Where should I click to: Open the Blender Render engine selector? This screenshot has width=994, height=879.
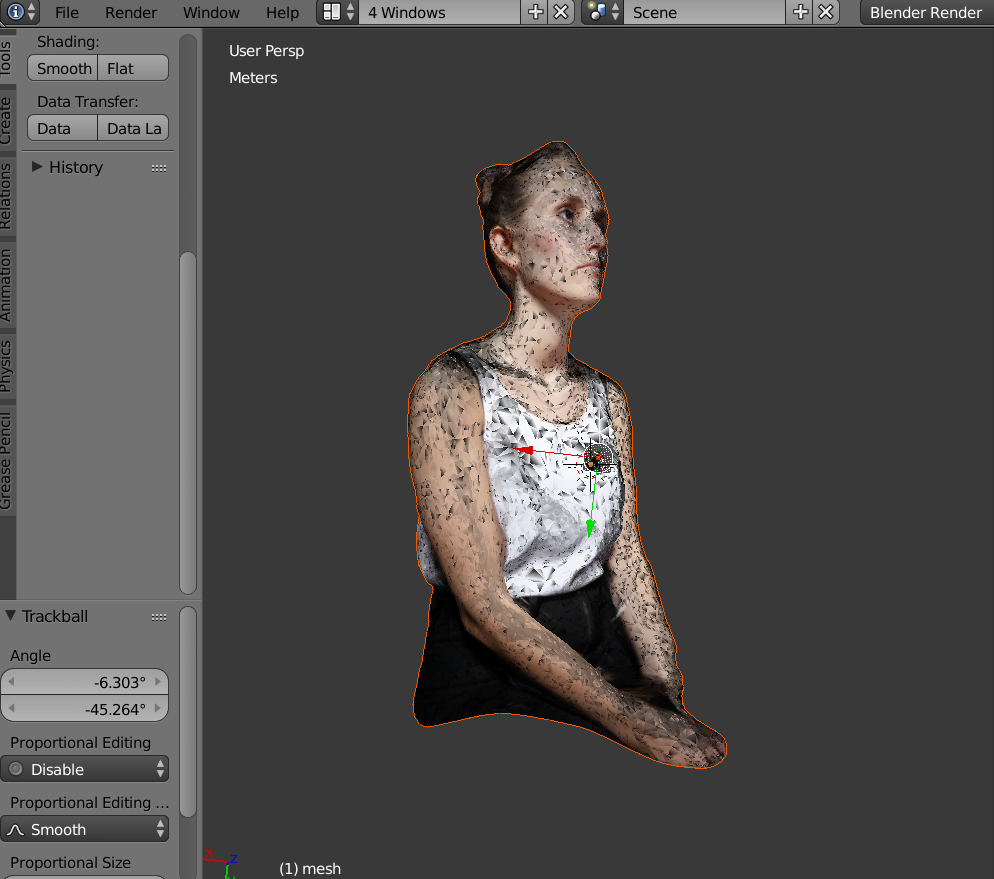[925, 12]
